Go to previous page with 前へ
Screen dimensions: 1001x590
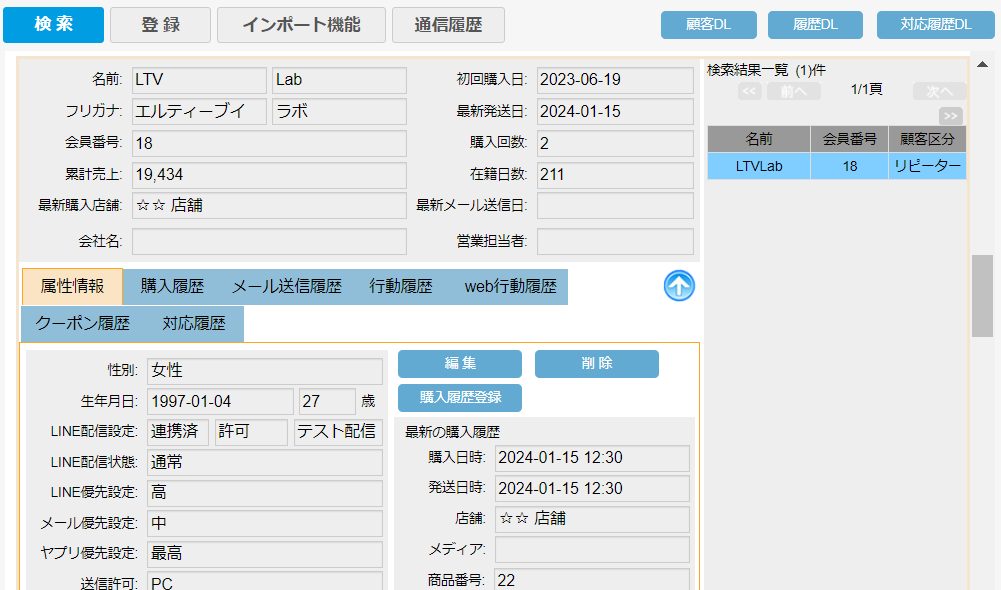coord(794,91)
